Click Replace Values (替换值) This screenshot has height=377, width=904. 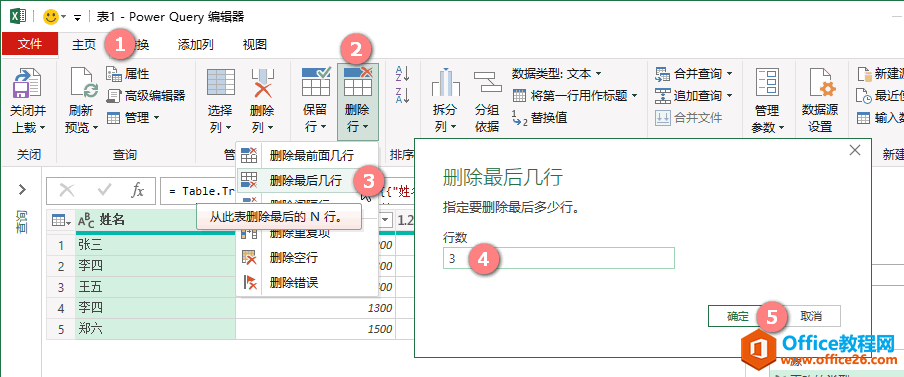pos(540,118)
